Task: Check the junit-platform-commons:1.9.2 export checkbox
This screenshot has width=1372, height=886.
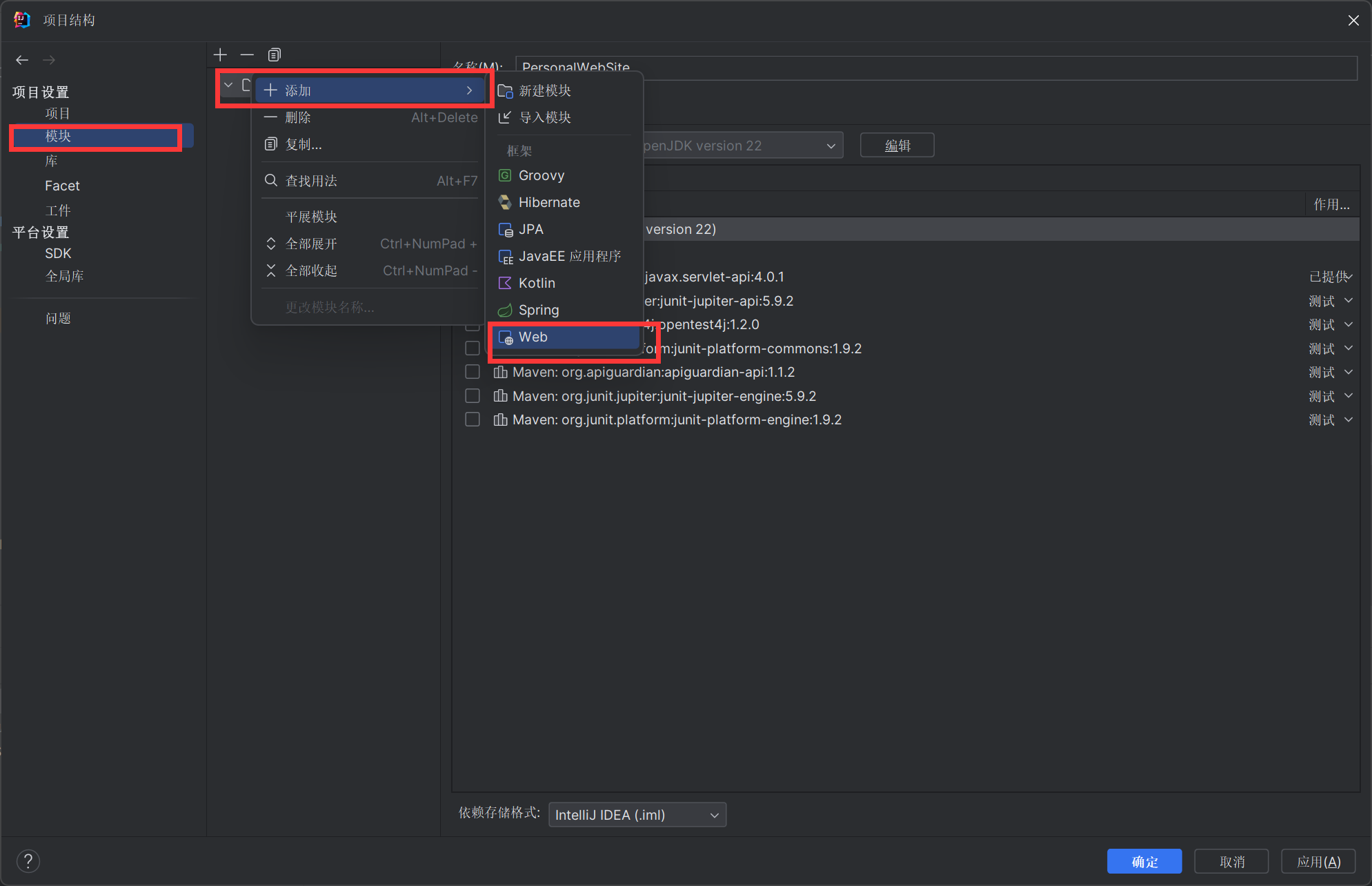Action: click(473, 348)
